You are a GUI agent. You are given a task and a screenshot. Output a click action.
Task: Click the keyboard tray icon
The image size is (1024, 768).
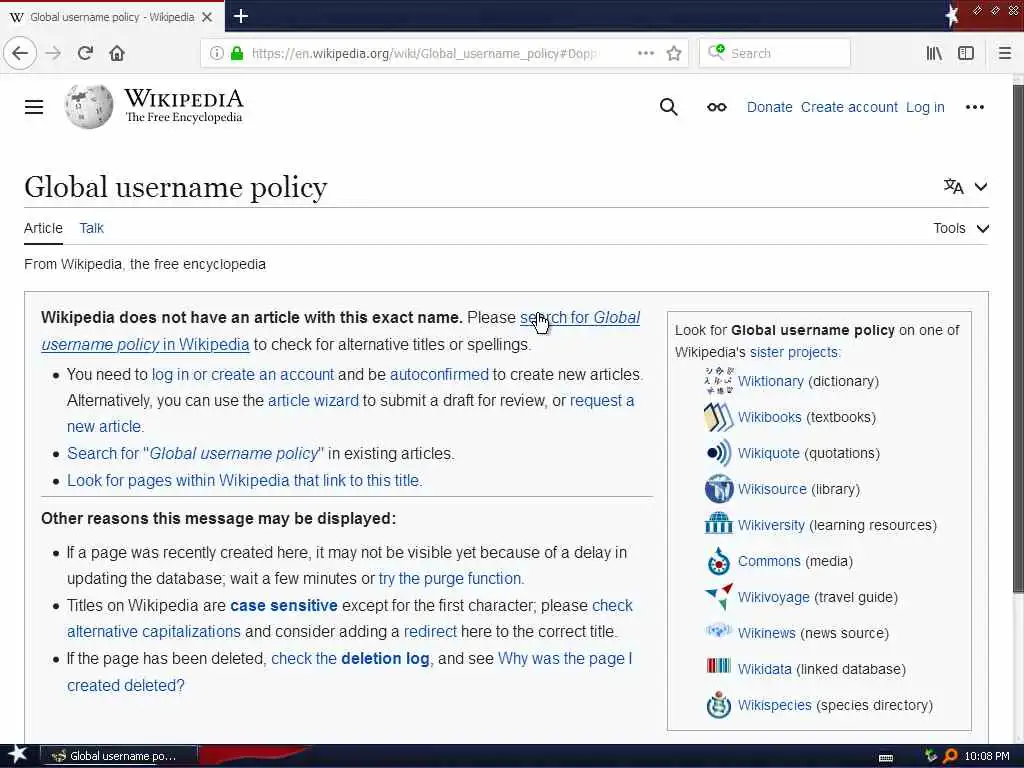tap(886, 757)
